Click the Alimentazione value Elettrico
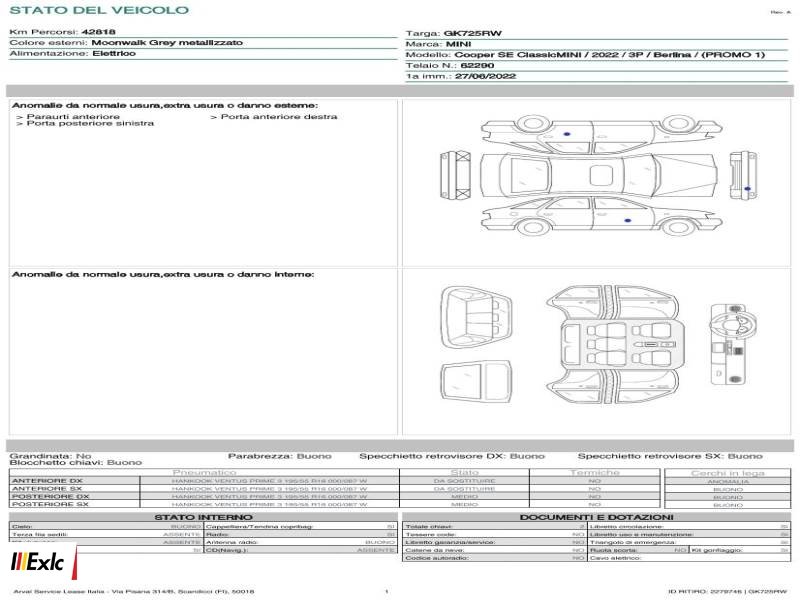 coord(114,53)
